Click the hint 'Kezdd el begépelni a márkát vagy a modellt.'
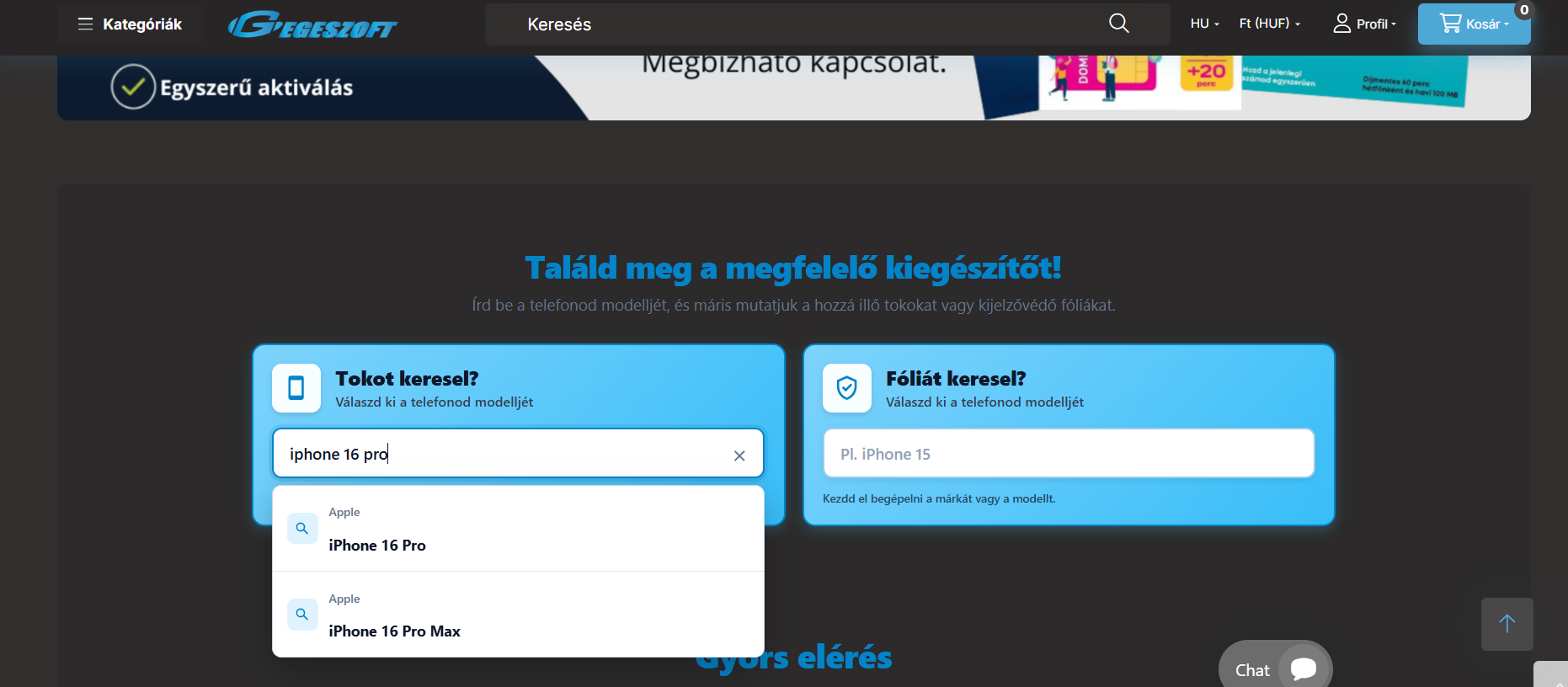The height and width of the screenshot is (687, 1568). 939,498
